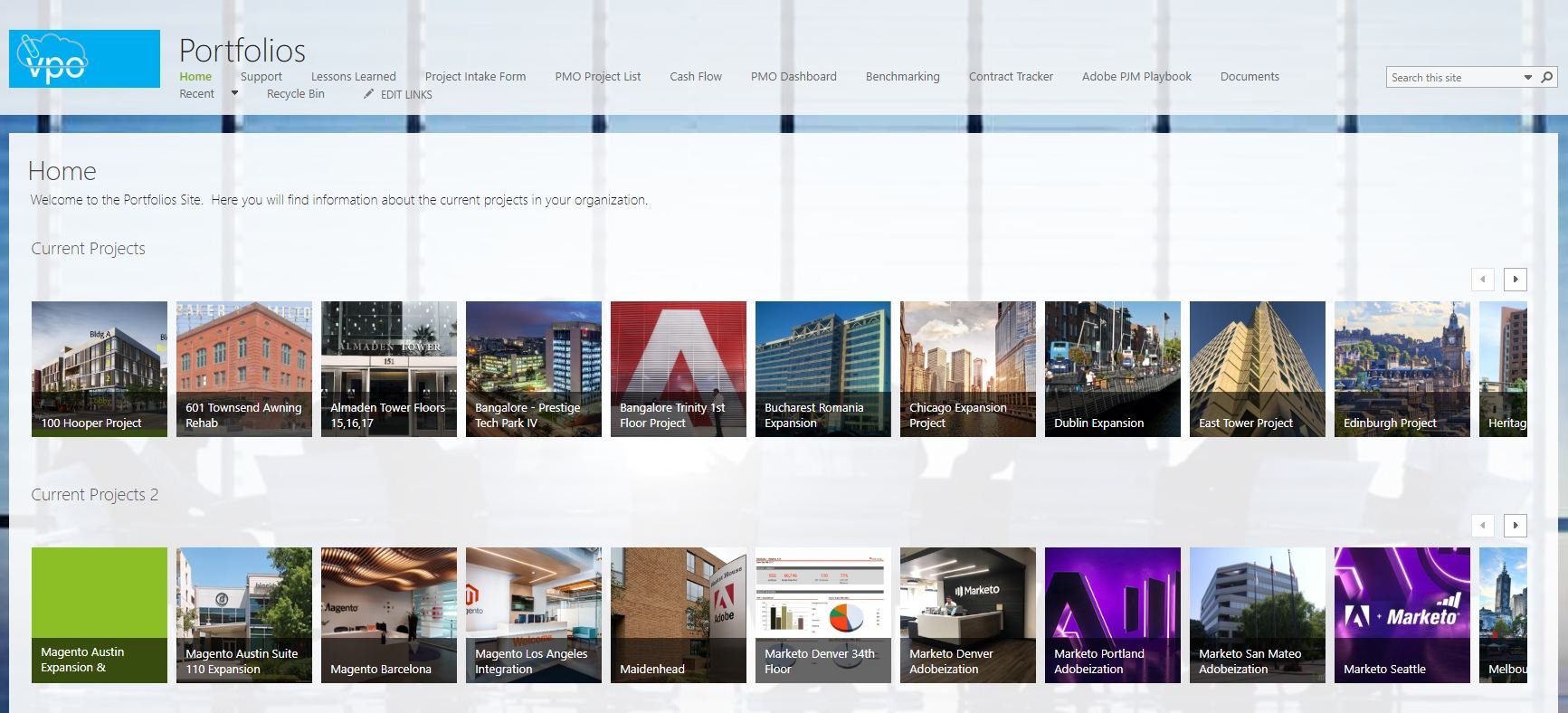Viewport: 1568px width, 713px height.
Task: Open the Cash Flow page
Action: (696, 77)
